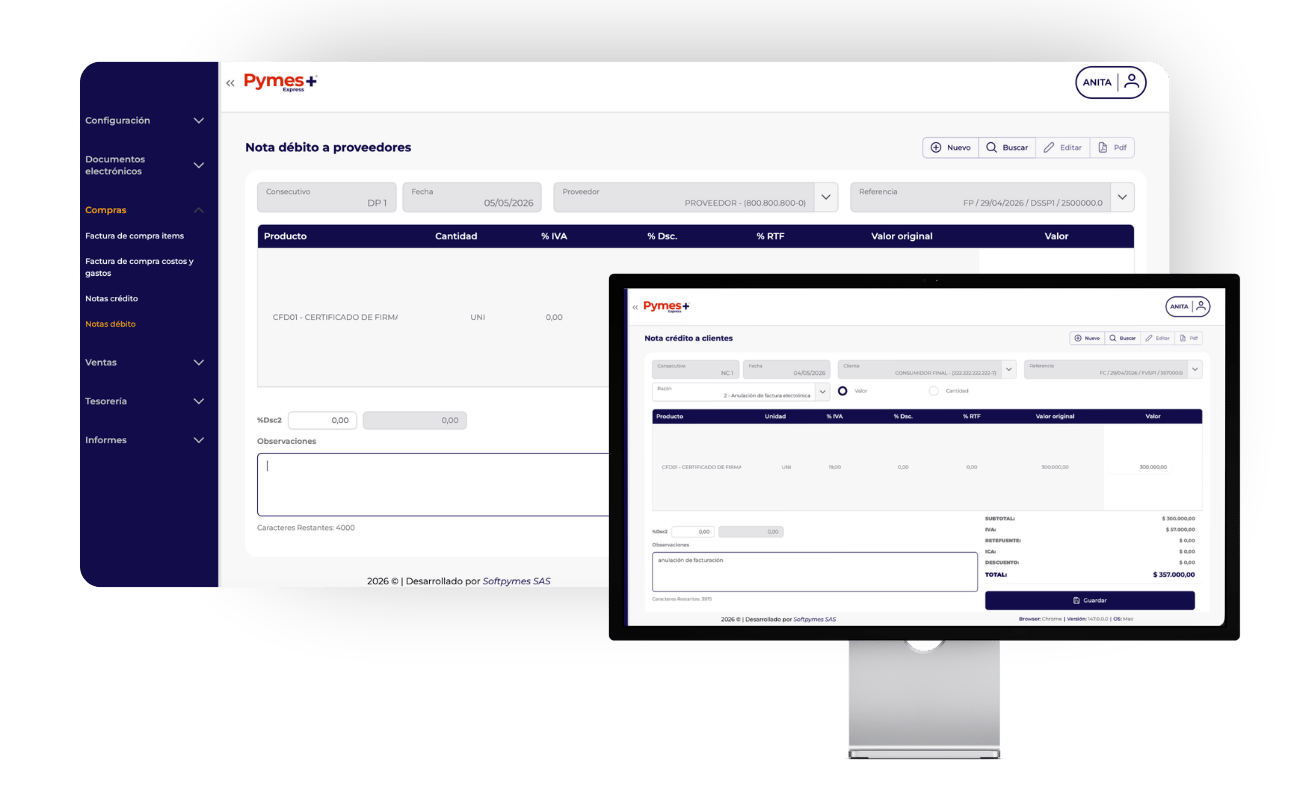This screenshot has height=800, width=1300.
Task: Click the Unidad column header in Nota crédito table
Action: [x=775, y=416]
